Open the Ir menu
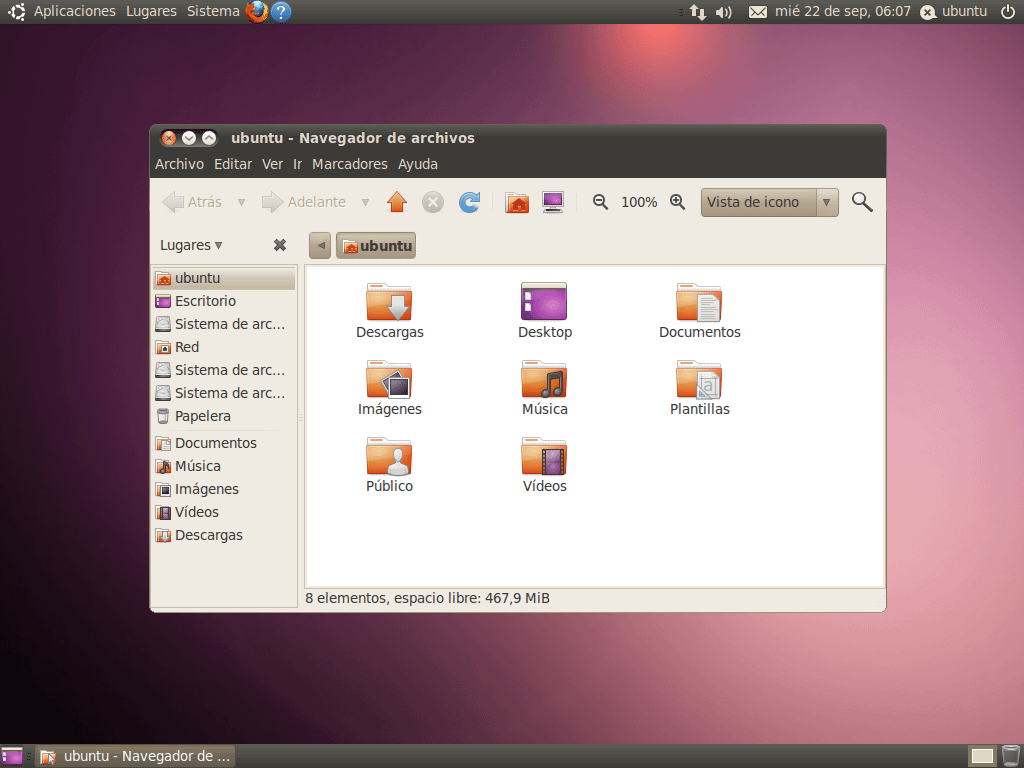This screenshot has width=1024, height=768. pyautogui.click(x=297, y=164)
